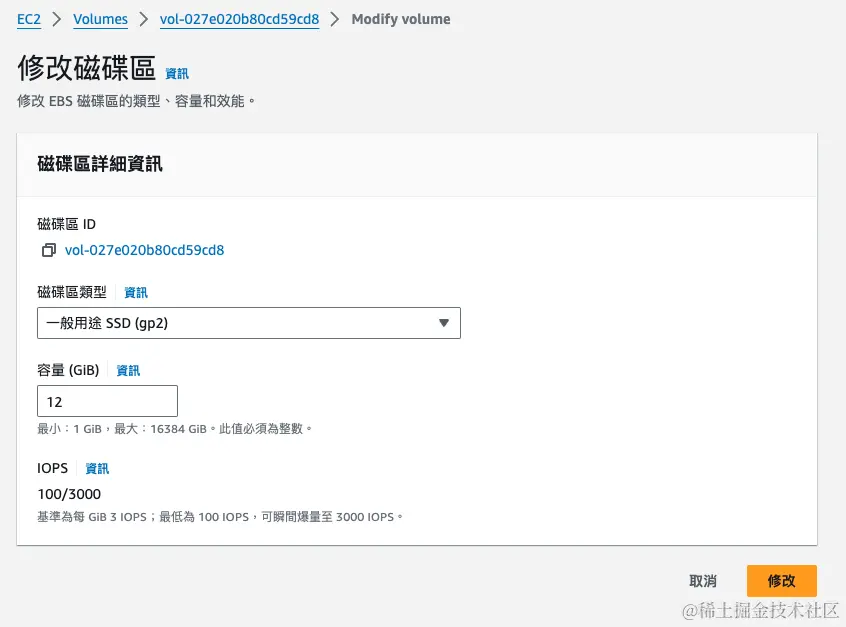Screen dimensions: 846x627
Task: Open vol-027e020b80cd59c8 in the breadcrumb trail
Action: tap(239, 18)
